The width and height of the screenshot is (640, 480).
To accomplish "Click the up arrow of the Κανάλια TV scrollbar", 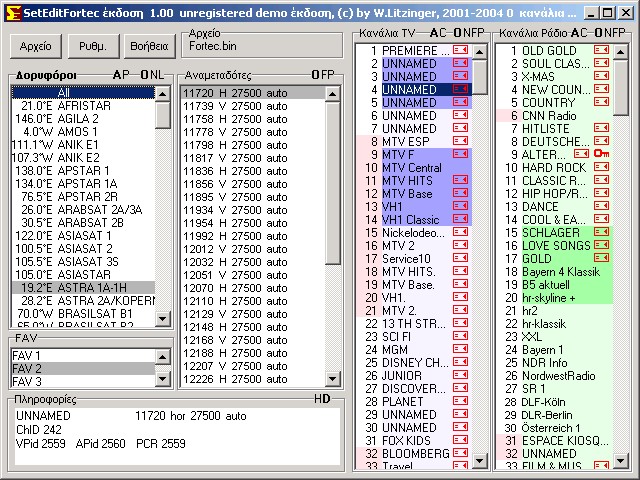I will tap(480, 50).
